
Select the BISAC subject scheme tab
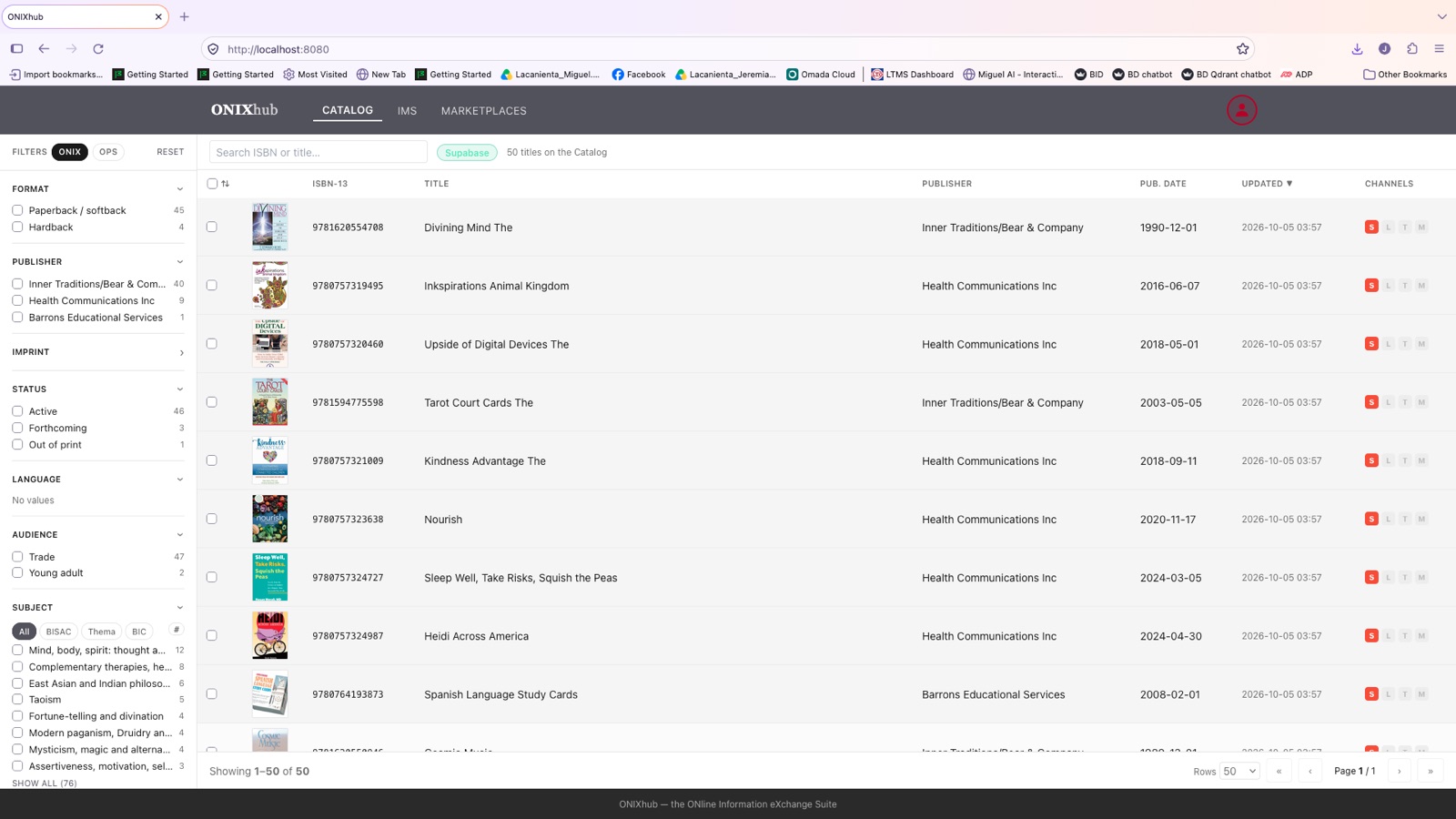coord(58,632)
